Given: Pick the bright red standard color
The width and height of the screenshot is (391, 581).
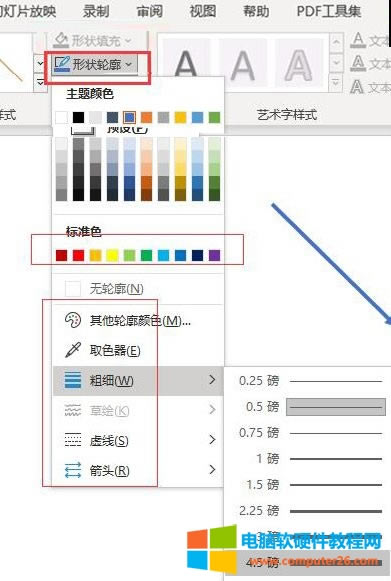Looking at the screenshot, I should [x=78, y=255].
